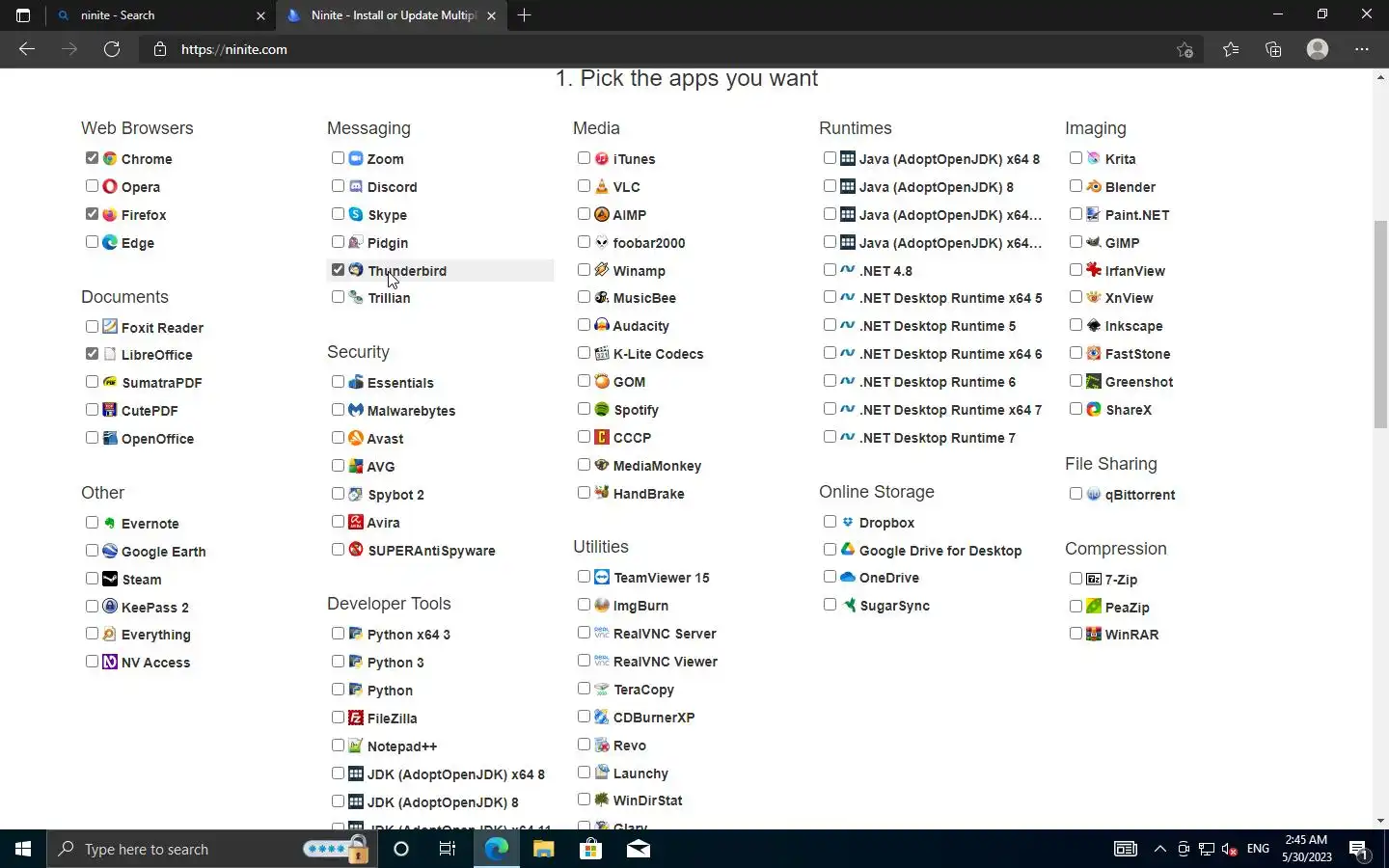Check the Google Drive for Desktop checkbox
The height and width of the screenshot is (868, 1389).
[x=830, y=550]
